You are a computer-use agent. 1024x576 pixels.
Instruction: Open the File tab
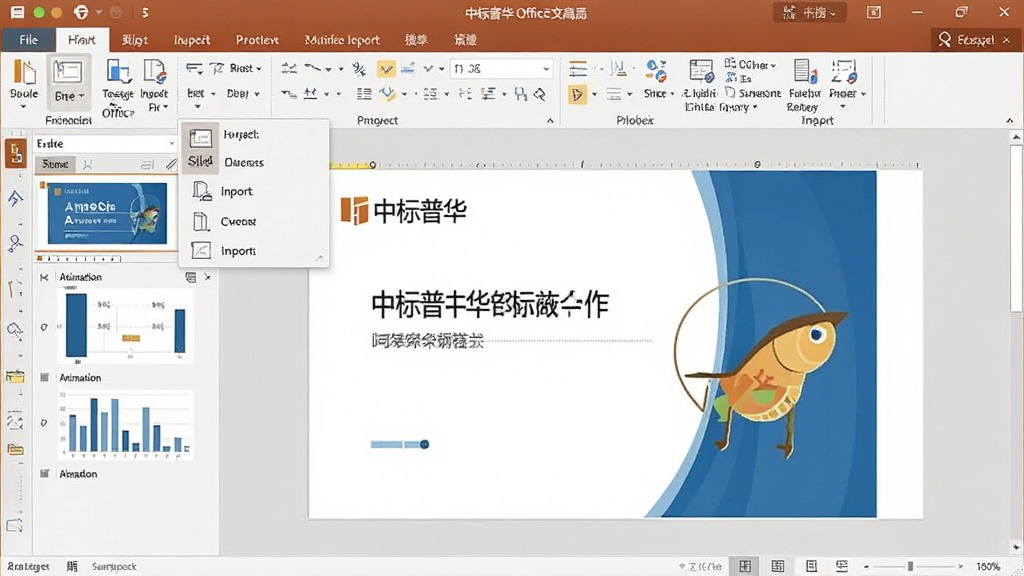click(28, 40)
